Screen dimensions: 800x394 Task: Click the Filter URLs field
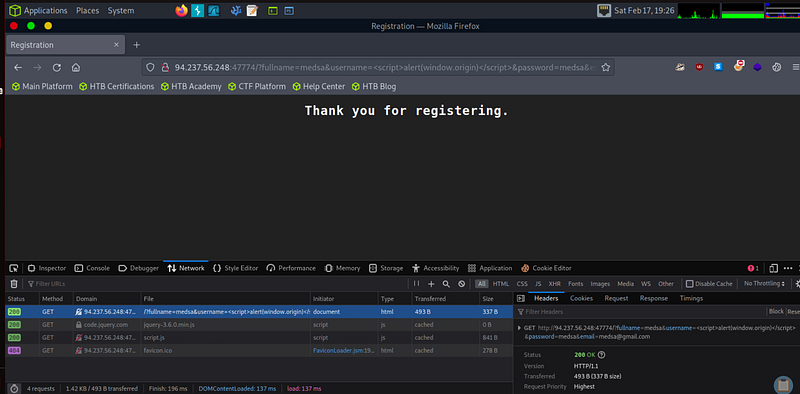(x=217, y=284)
